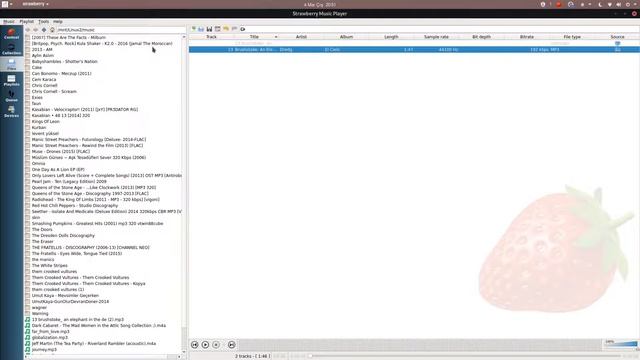
Task: Go to home folder in file browser
Action: (x=52, y=30)
